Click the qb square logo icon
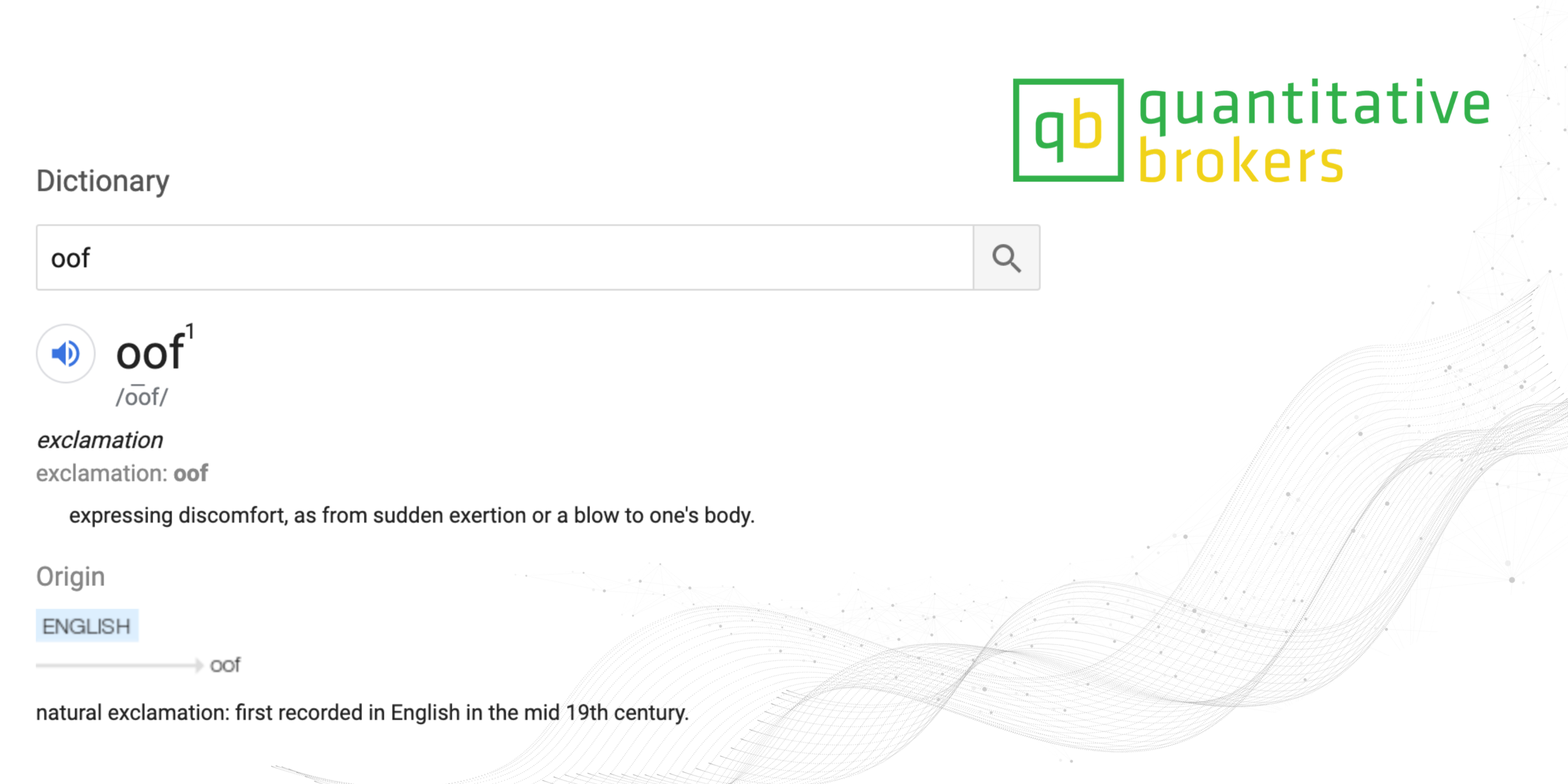 (1068, 130)
